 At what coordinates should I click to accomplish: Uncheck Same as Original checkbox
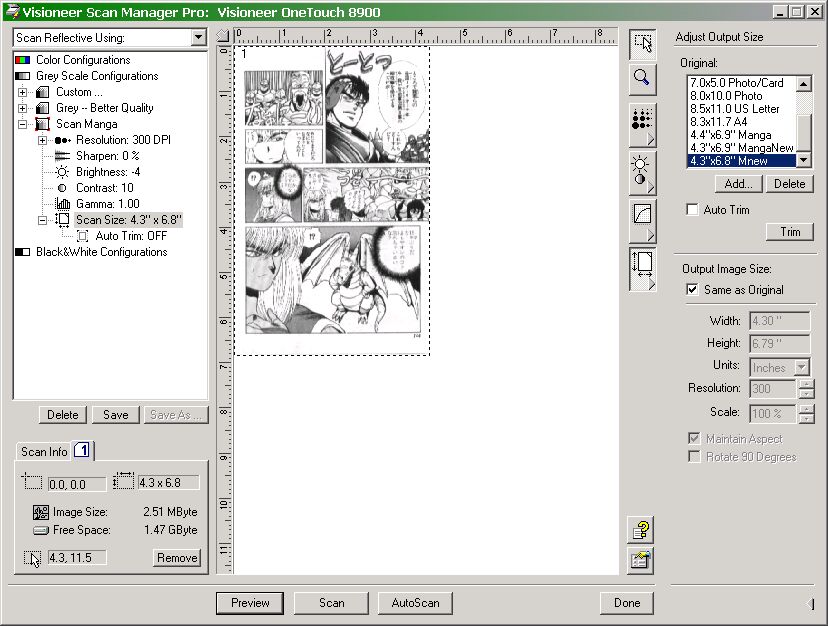pos(692,289)
